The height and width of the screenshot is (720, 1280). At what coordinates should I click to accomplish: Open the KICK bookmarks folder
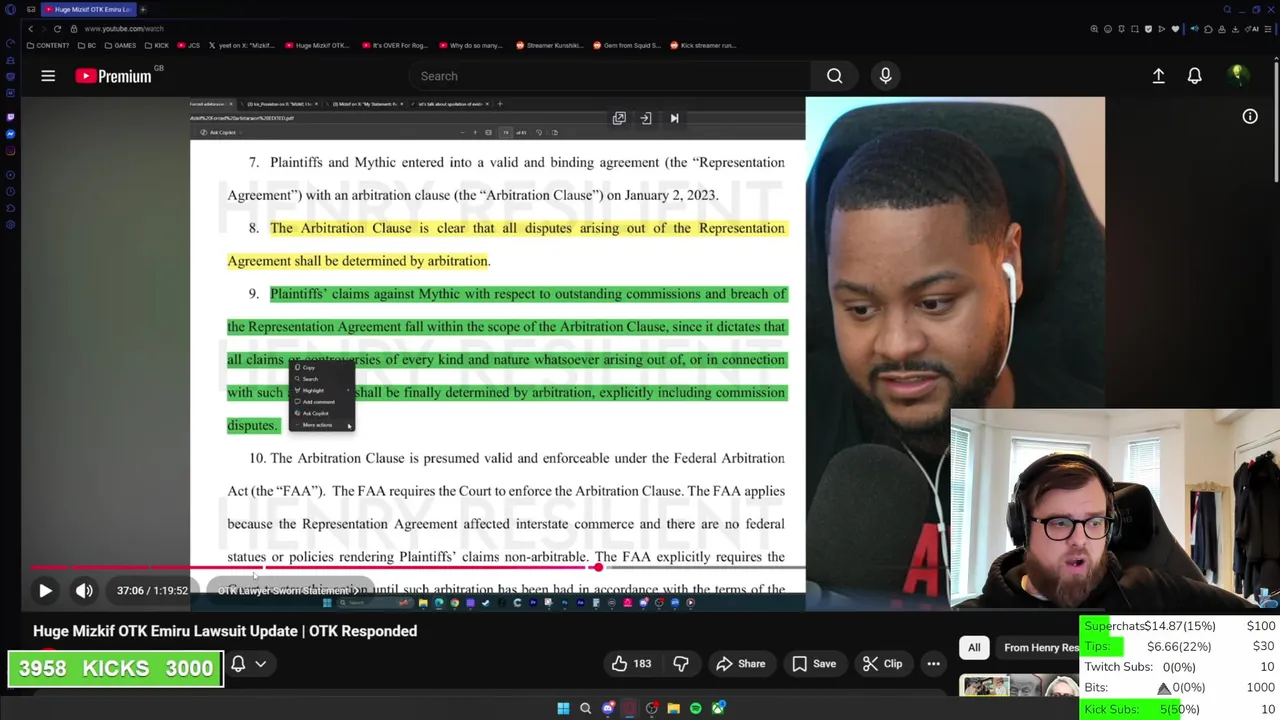(x=156, y=45)
